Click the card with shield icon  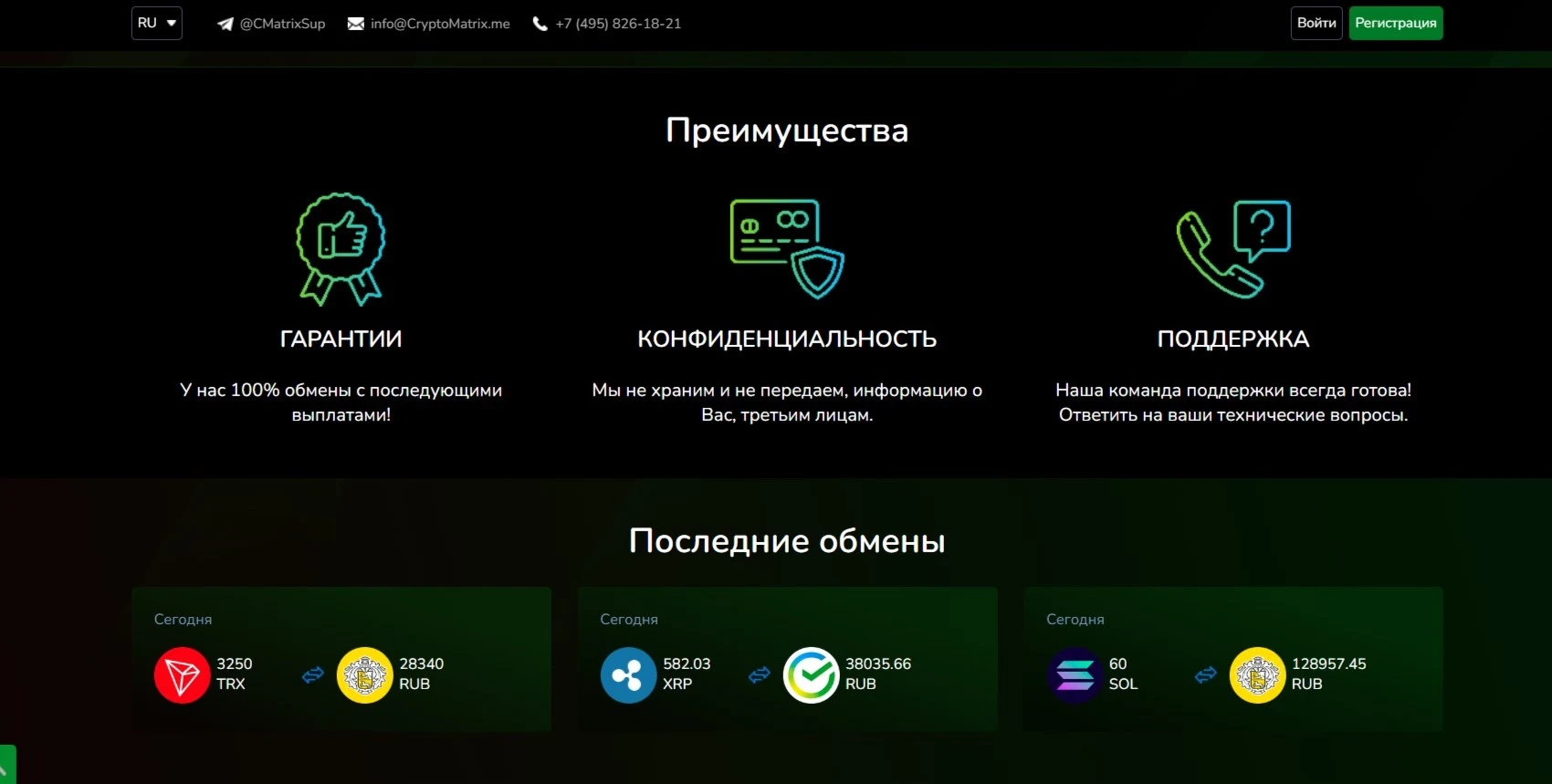[787, 248]
